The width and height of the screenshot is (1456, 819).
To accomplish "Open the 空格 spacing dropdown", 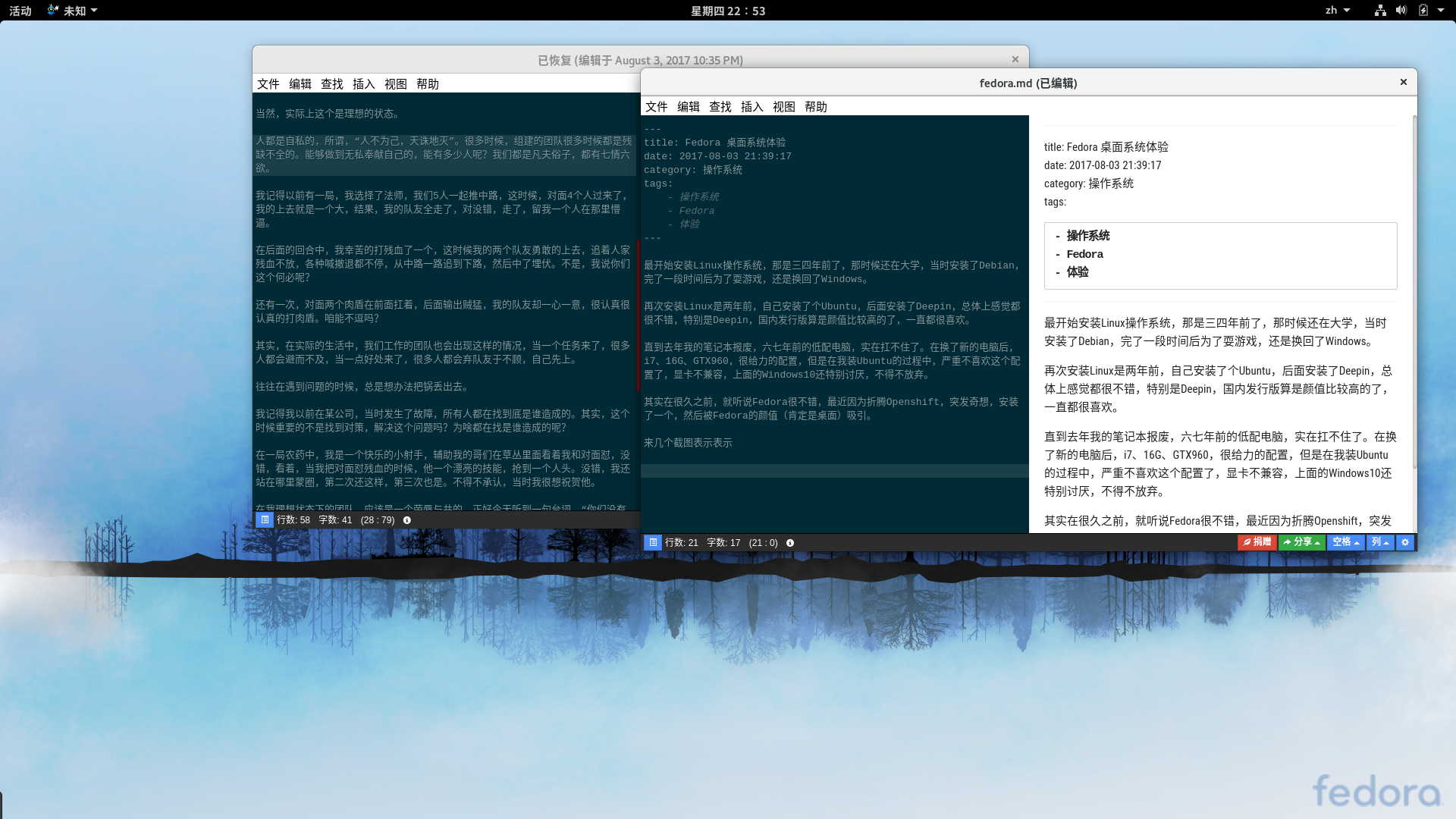I will click(x=1346, y=542).
